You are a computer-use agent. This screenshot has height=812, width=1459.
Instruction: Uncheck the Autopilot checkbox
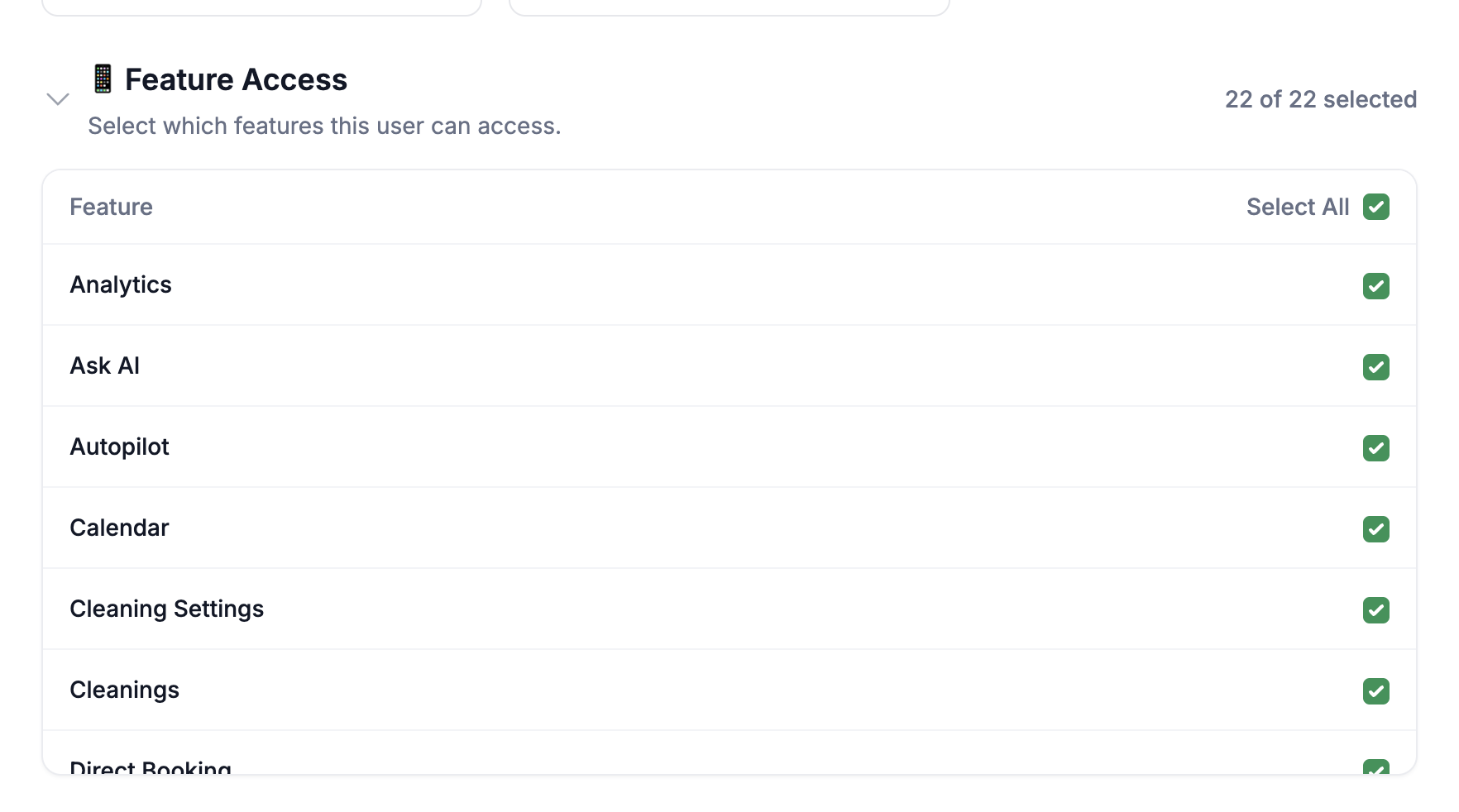tap(1375, 448)
